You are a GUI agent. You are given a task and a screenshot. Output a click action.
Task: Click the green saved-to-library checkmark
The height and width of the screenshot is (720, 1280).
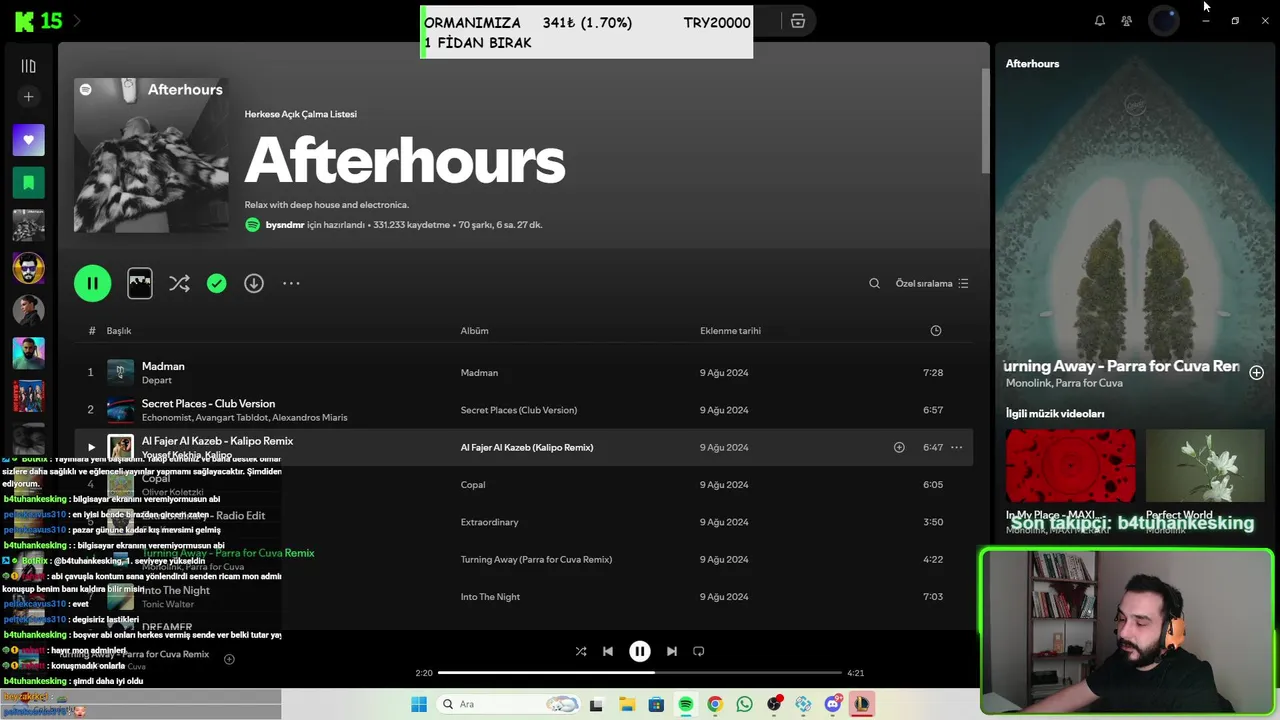coord(216,284)
